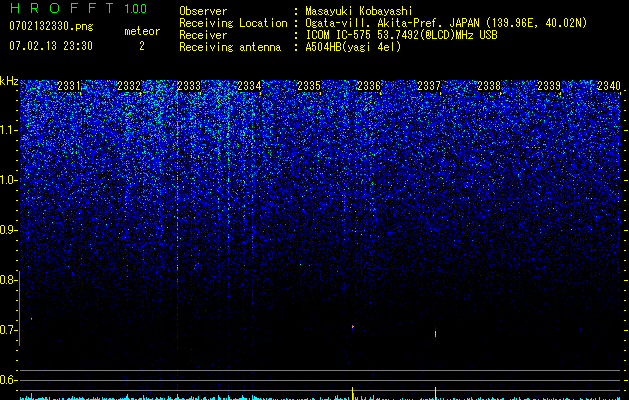Click the bright meteor echo below 2337
The height and width of the screenshot is (400, 629).
pyautogui.click(x=435, y=333)
